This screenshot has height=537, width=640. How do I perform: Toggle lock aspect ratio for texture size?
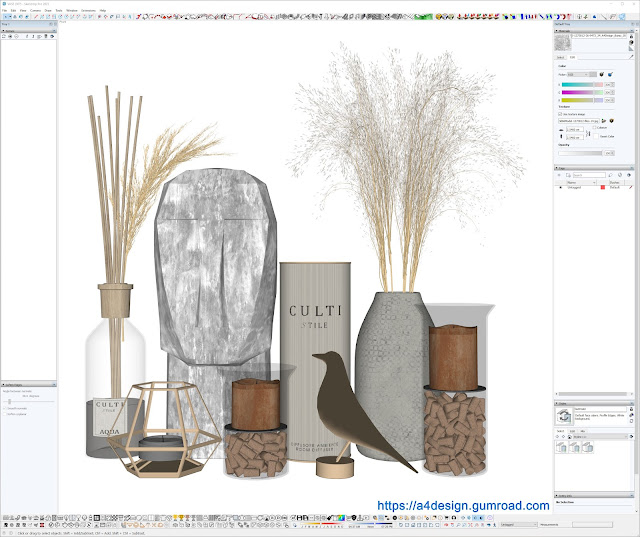tap(588, 133)
